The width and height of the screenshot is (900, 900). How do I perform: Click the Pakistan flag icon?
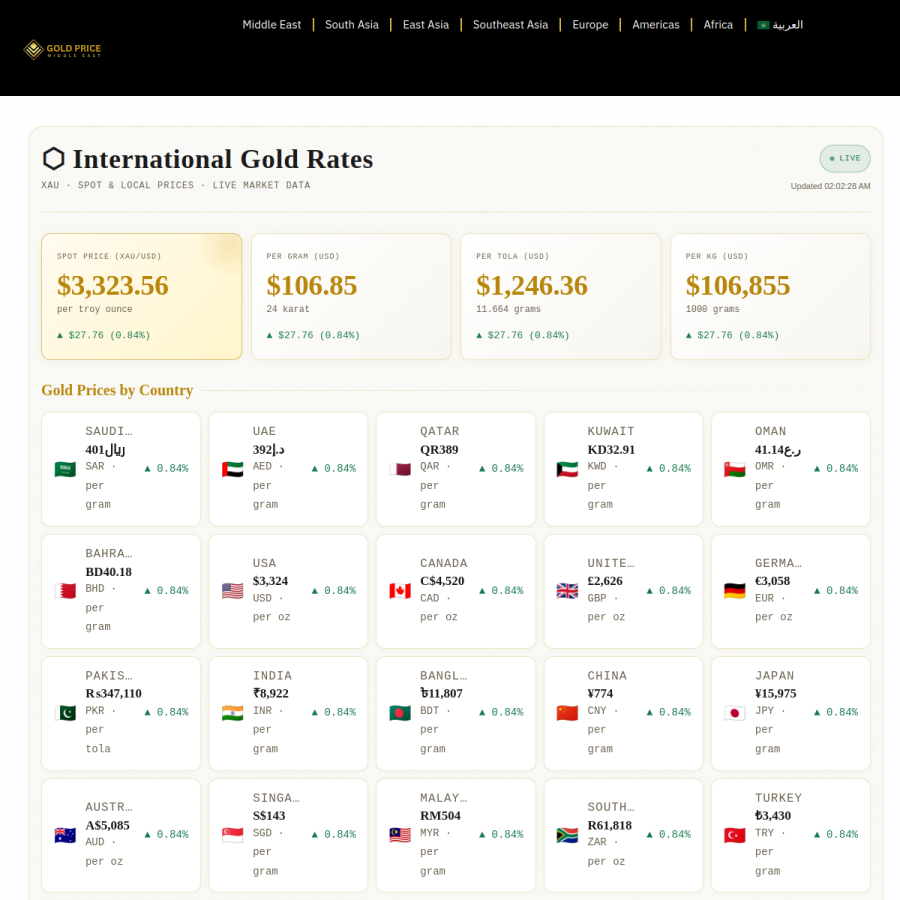[x=65, y=713]
